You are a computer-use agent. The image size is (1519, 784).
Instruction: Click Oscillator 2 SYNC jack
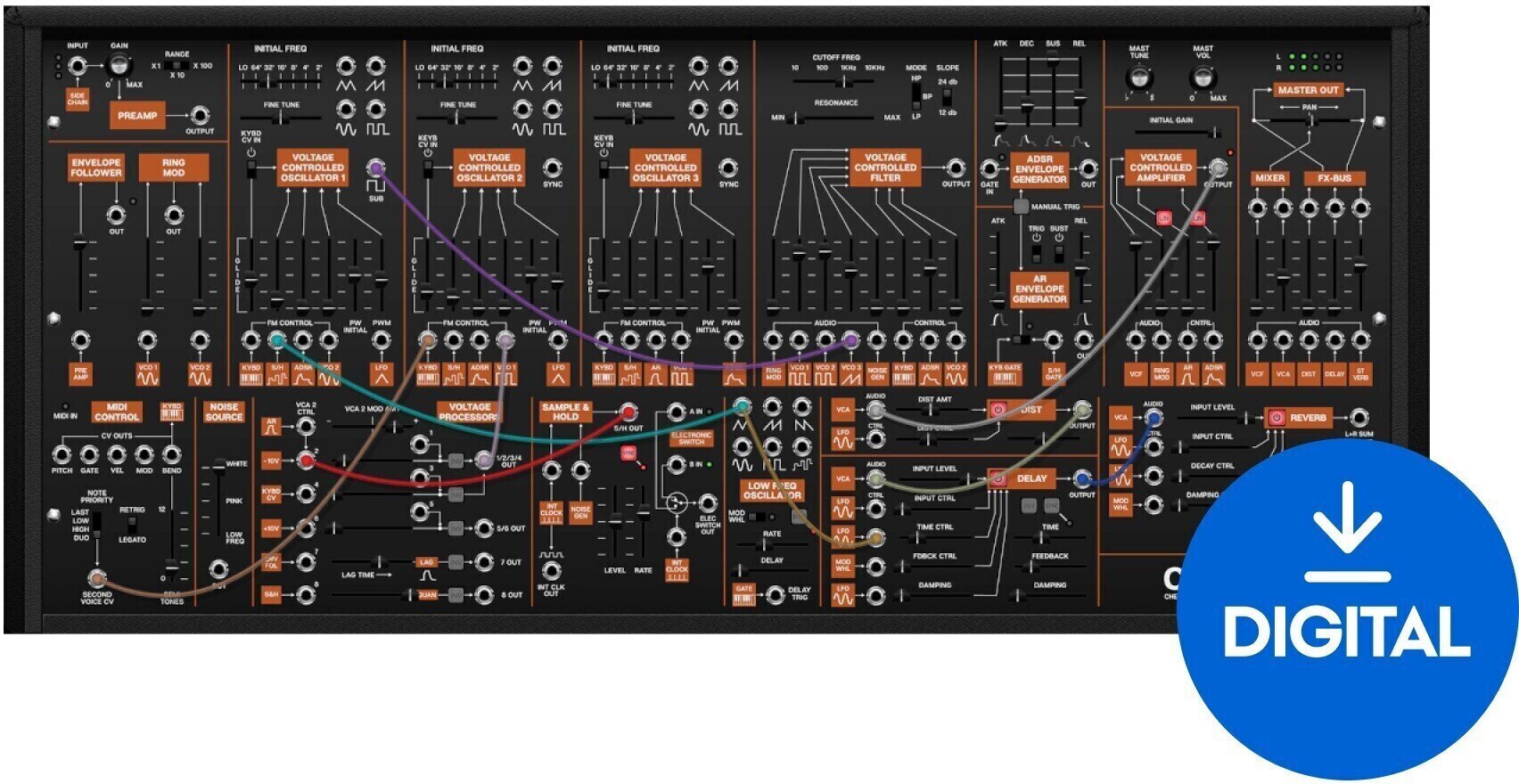pos(553,167)
